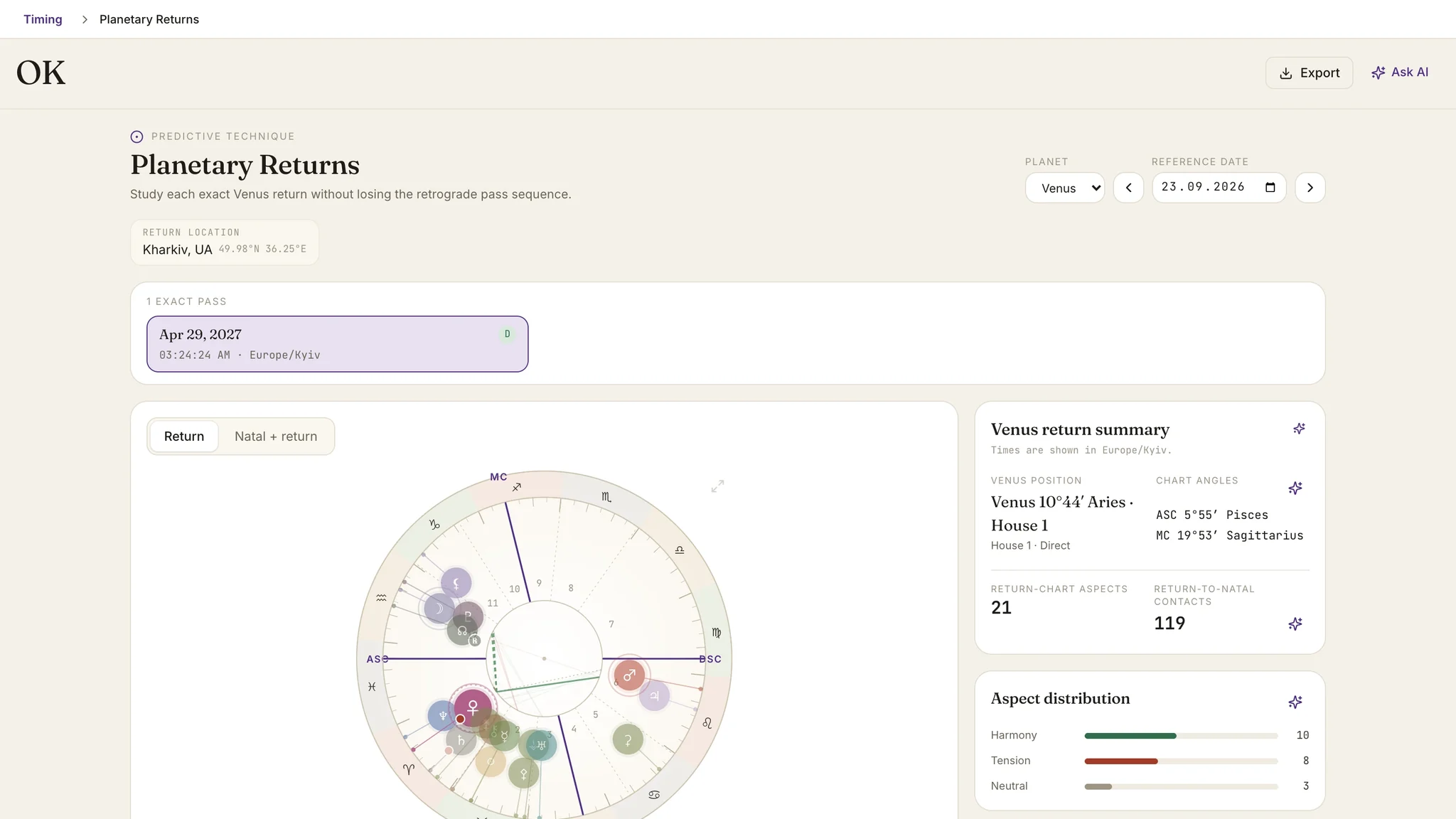Click the reference date field 23.09.2026
This screenshot has height=819, width=1456.
click(x=1219, y=188)
